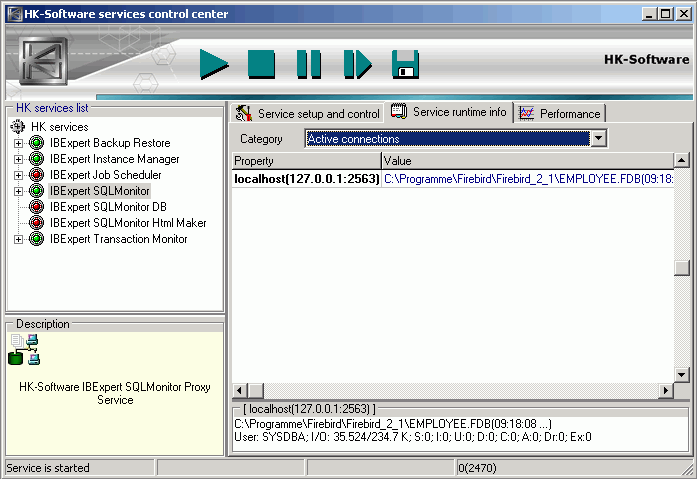Open the Category dropdown arrow
The width and height of the screenshot is (697, 479).
pyautogui.click(x=599, y=139)
